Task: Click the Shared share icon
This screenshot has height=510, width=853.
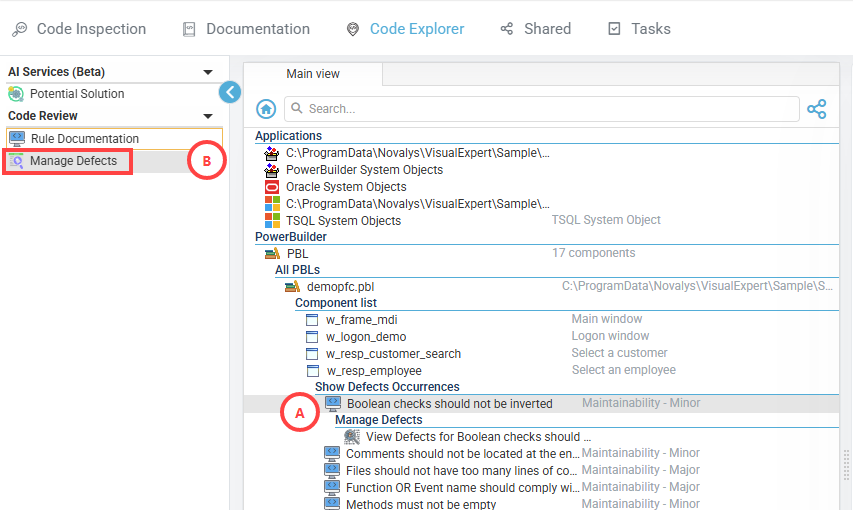Action: click(x=506, y=29)
